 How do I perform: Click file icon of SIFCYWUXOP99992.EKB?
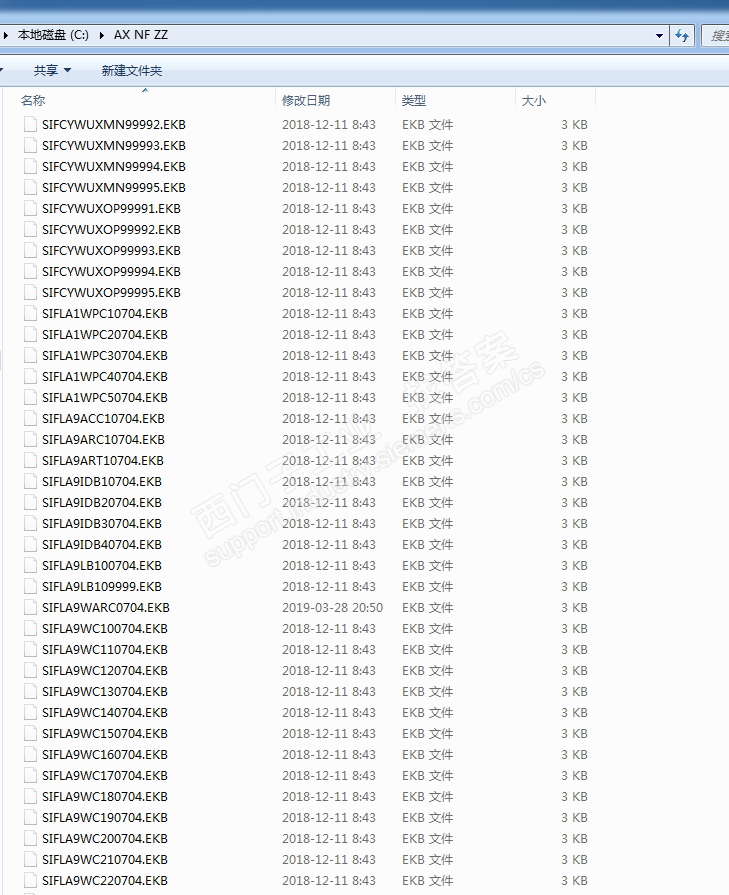(x=31, y=229)
